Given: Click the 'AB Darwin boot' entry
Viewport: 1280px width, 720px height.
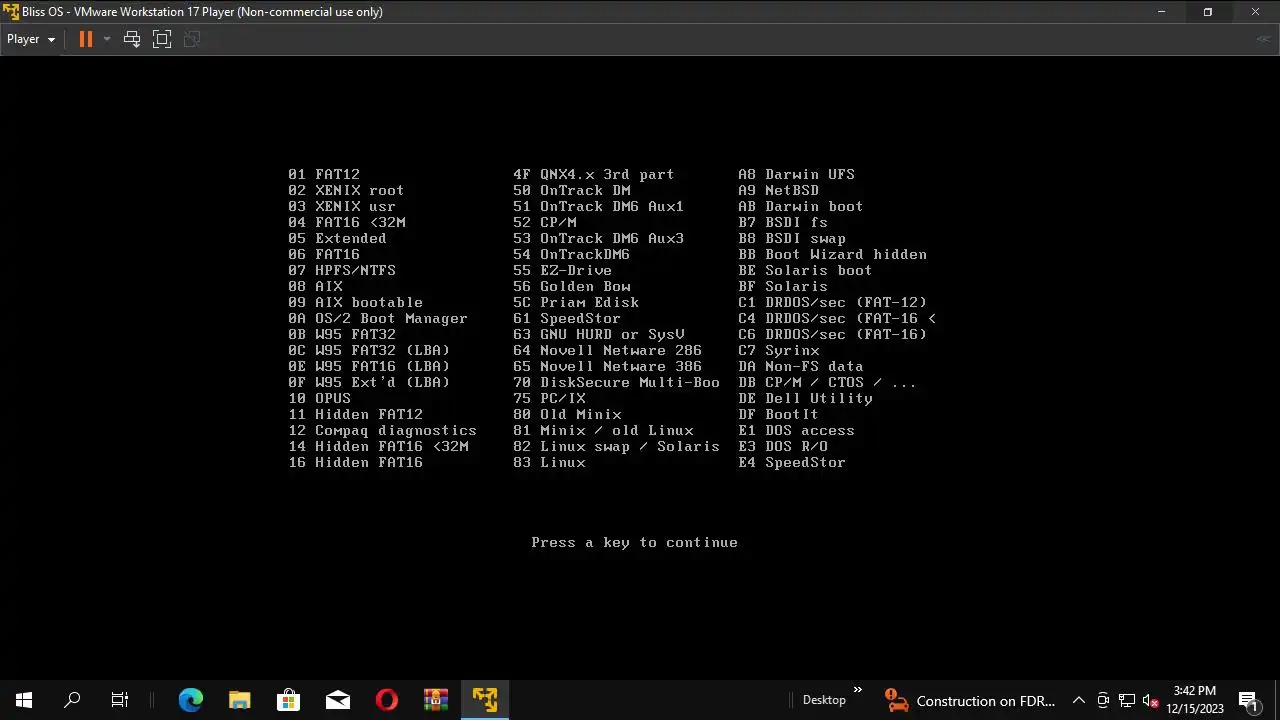Looking at the screenshot, I should point(801,206).
